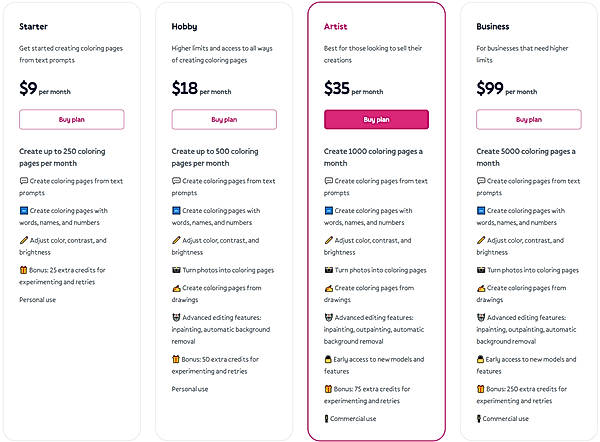Click the pencil icon in Starter plan
Image resolution: width=600 pixels, height=442 pixels.
(x=23, y=240)
